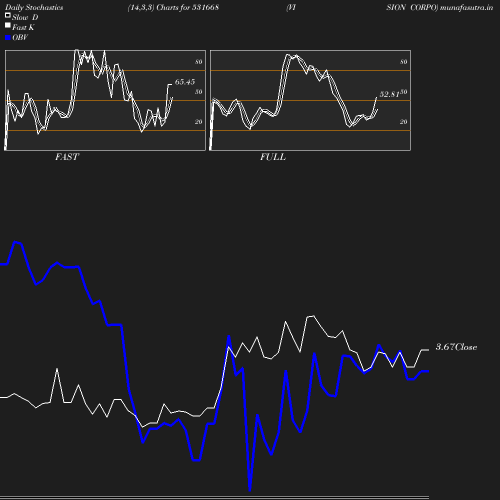Click the 'Daily Stochastics' title text
500x500 pixels.
(x=34, y=7)
